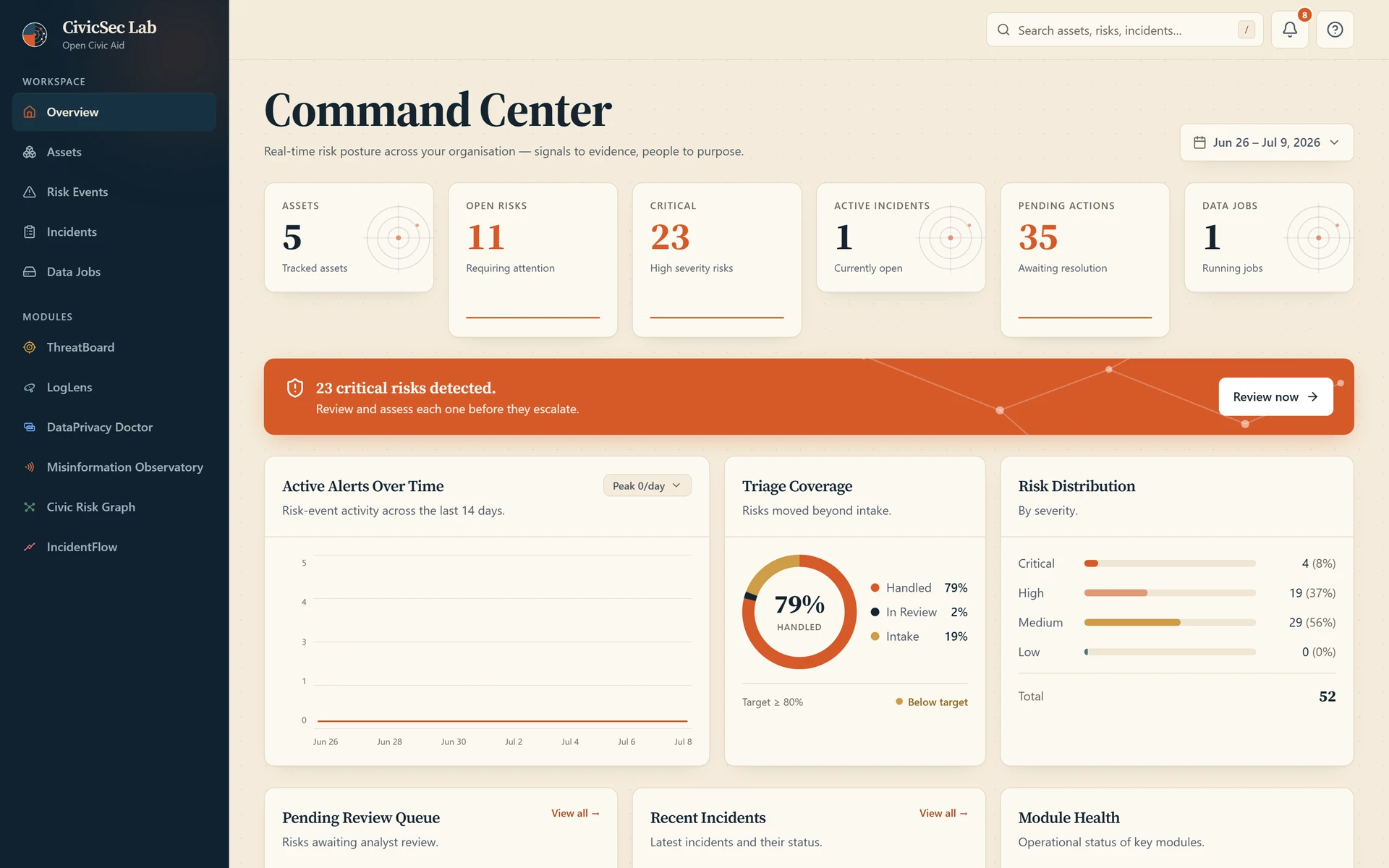Open the Open Risks card
1389x868 pixels.
point(532,260)
